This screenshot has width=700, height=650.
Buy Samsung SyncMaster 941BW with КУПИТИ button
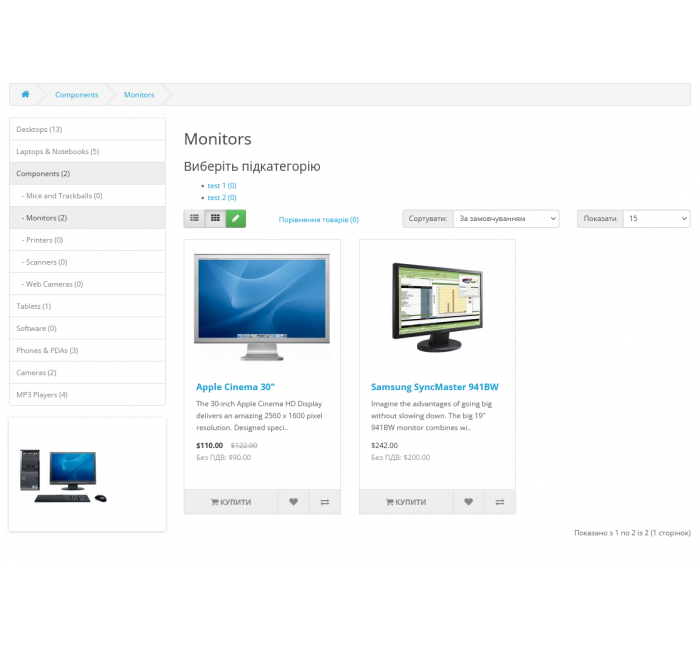[x=406, y=502]
